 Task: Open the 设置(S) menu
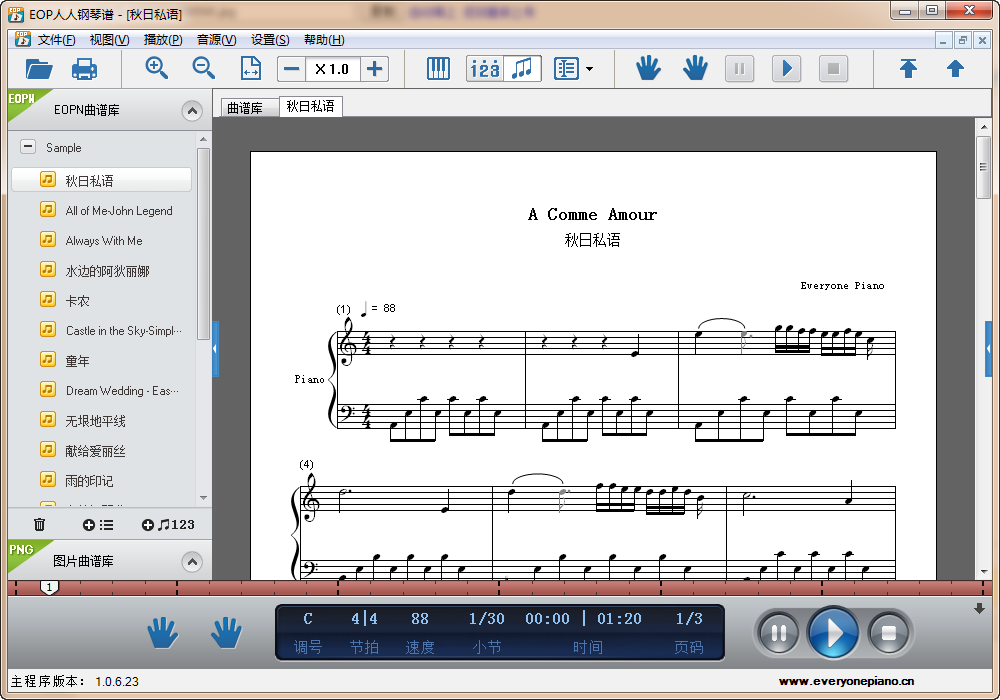[270, 40]
